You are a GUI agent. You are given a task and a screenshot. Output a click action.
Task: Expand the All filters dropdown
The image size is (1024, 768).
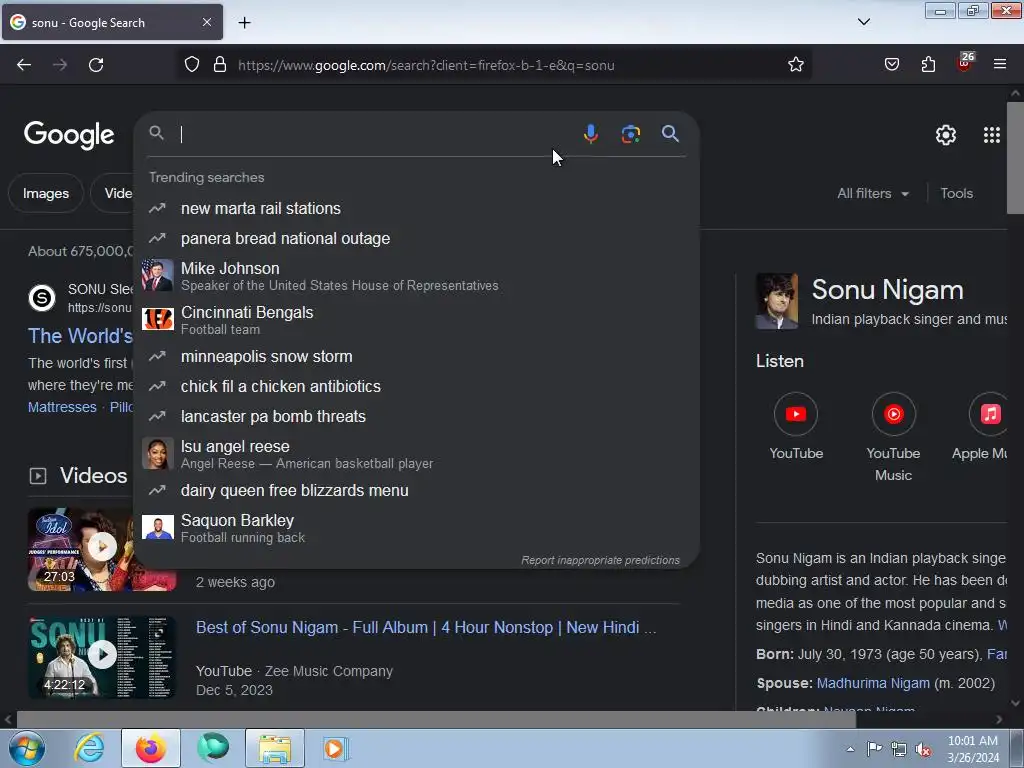tap(873, 193)
